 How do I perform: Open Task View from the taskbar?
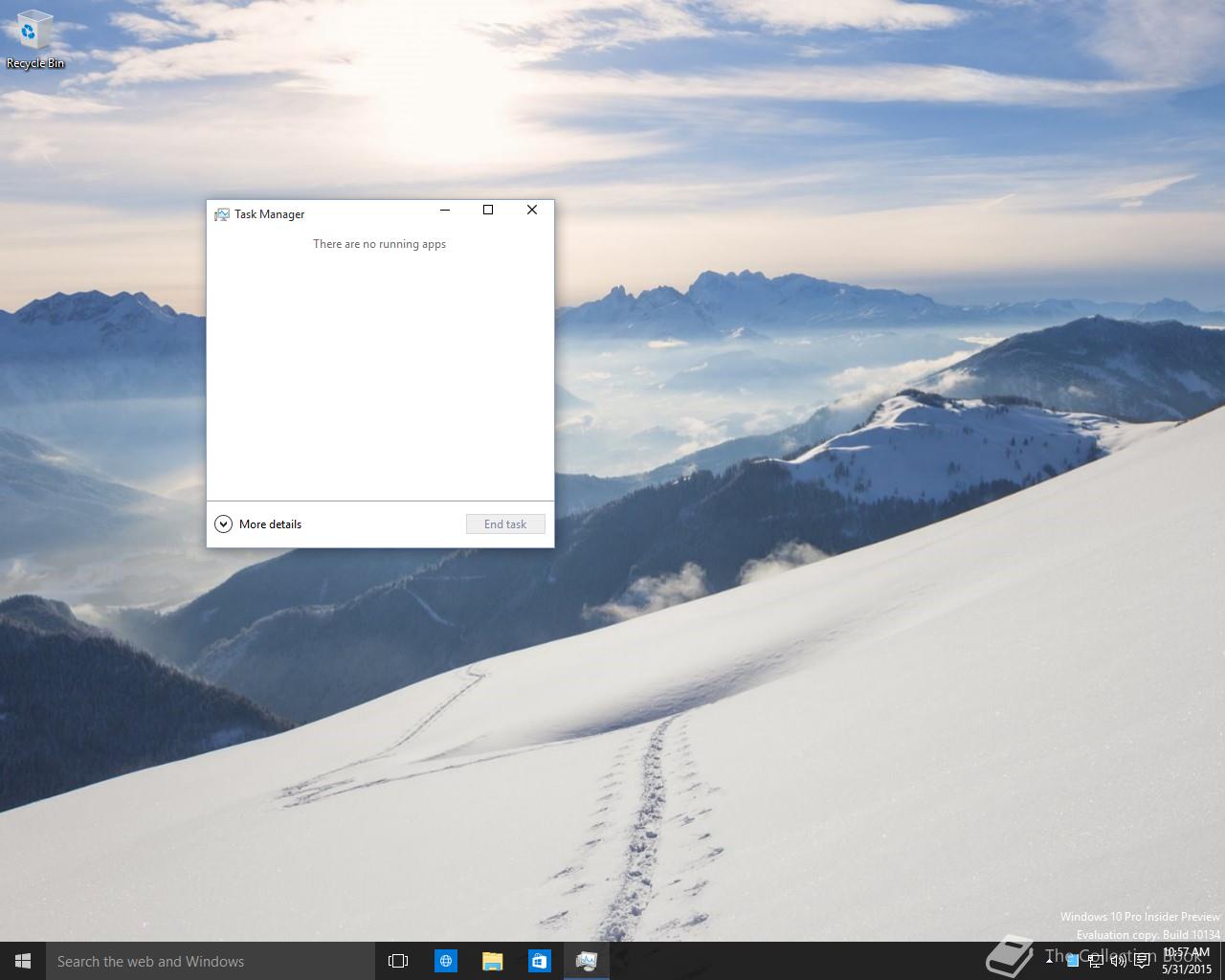pyautogui.click(x=398, y=961)
